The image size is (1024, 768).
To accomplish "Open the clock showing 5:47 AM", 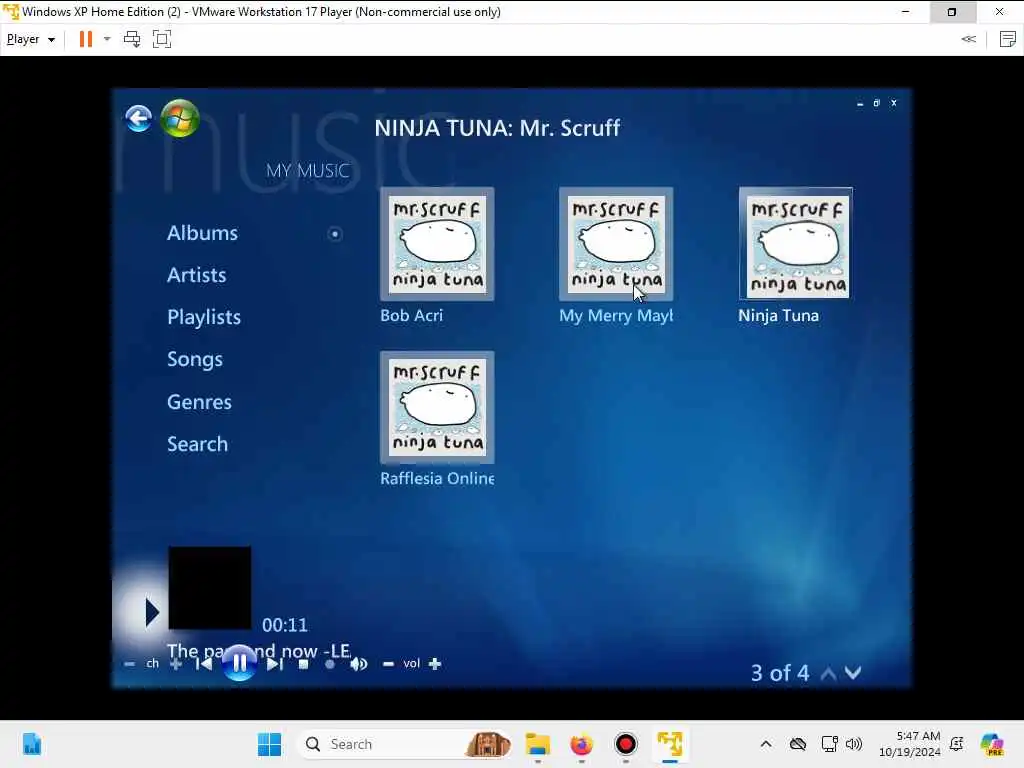I will click(x=910, y=744).
